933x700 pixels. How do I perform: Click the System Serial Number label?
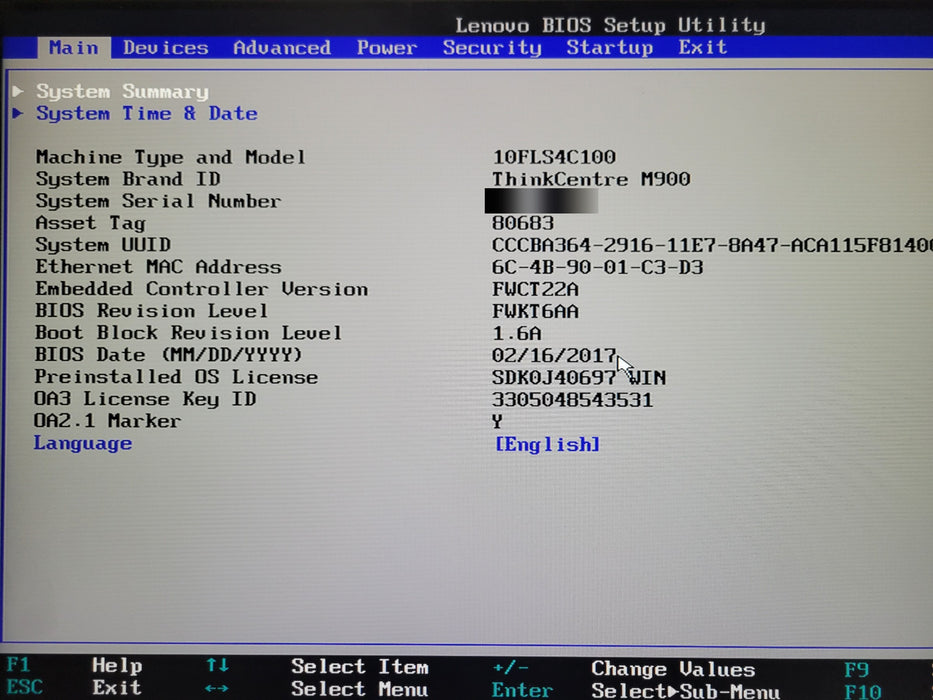[x=158, y=201]
